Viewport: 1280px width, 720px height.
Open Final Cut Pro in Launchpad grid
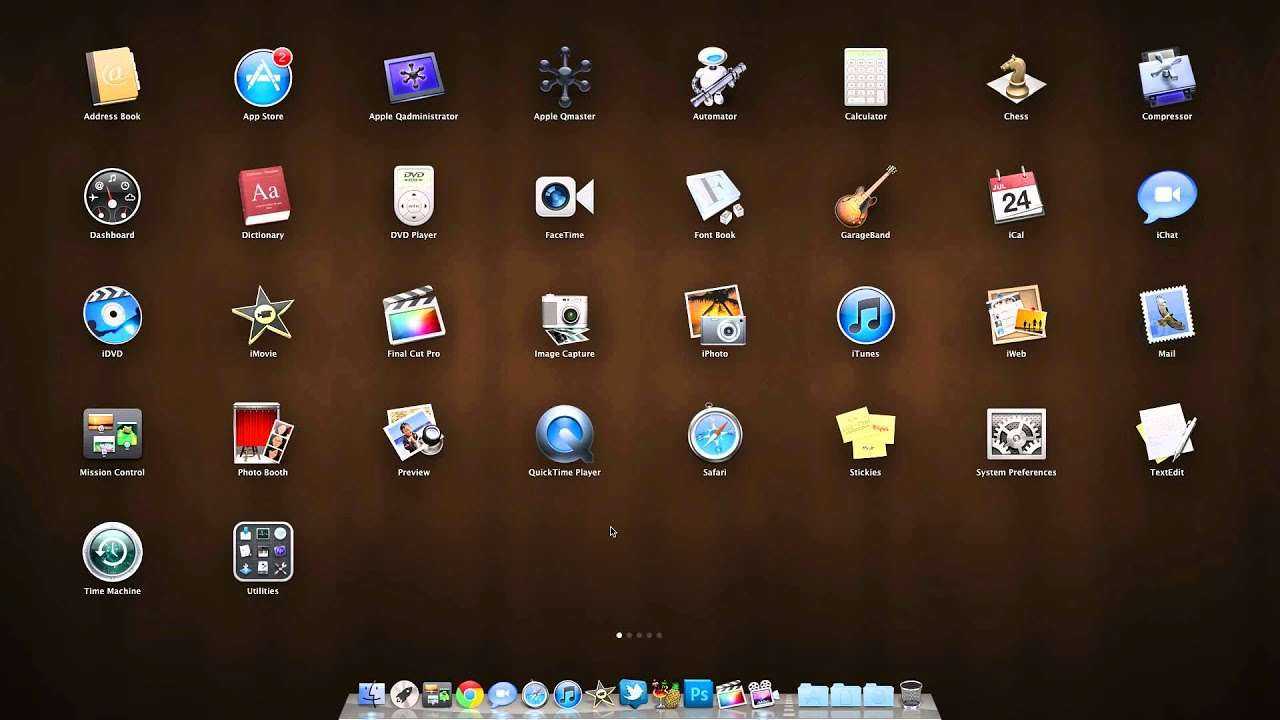(413, 315)
